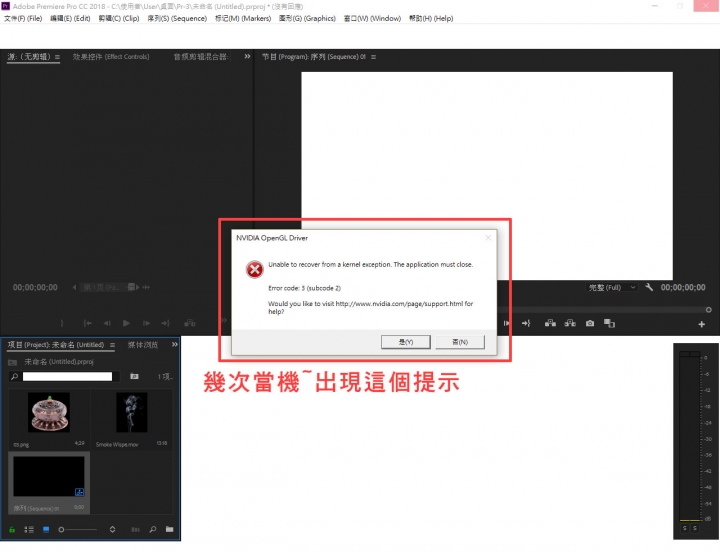This screenshot has height=552, width=720.
Task: Create a new bin with folder icon
Action: pyautogui.click(x=169, y=529)
